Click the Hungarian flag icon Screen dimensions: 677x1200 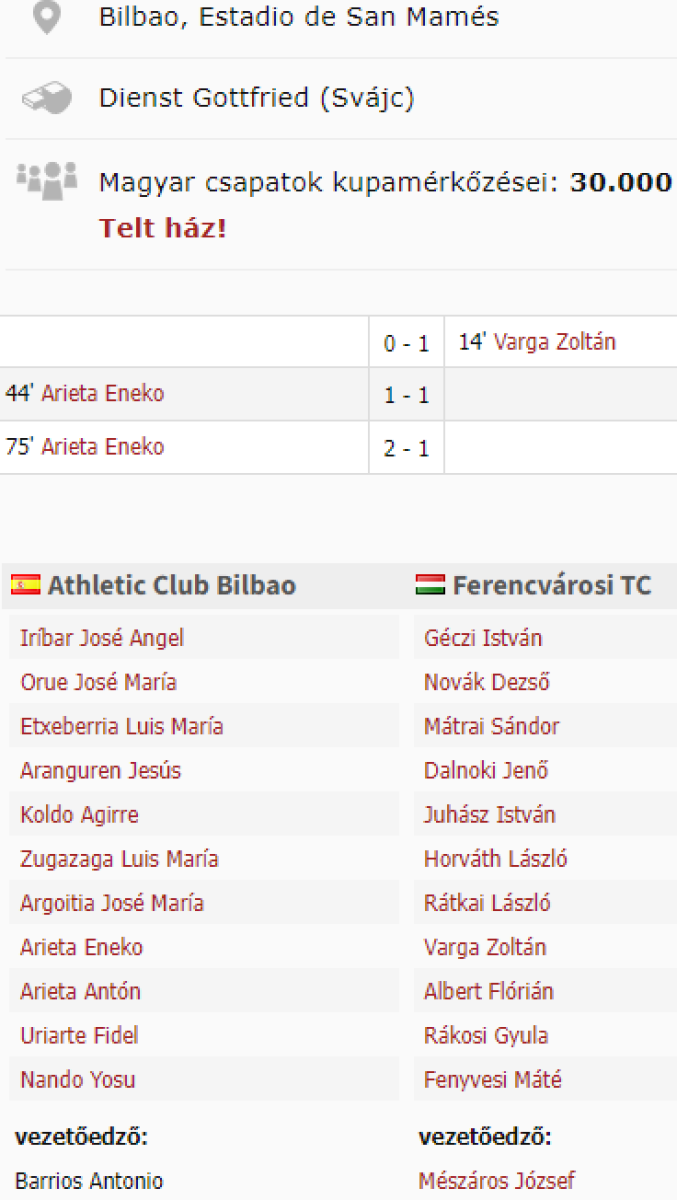[430, 585]
